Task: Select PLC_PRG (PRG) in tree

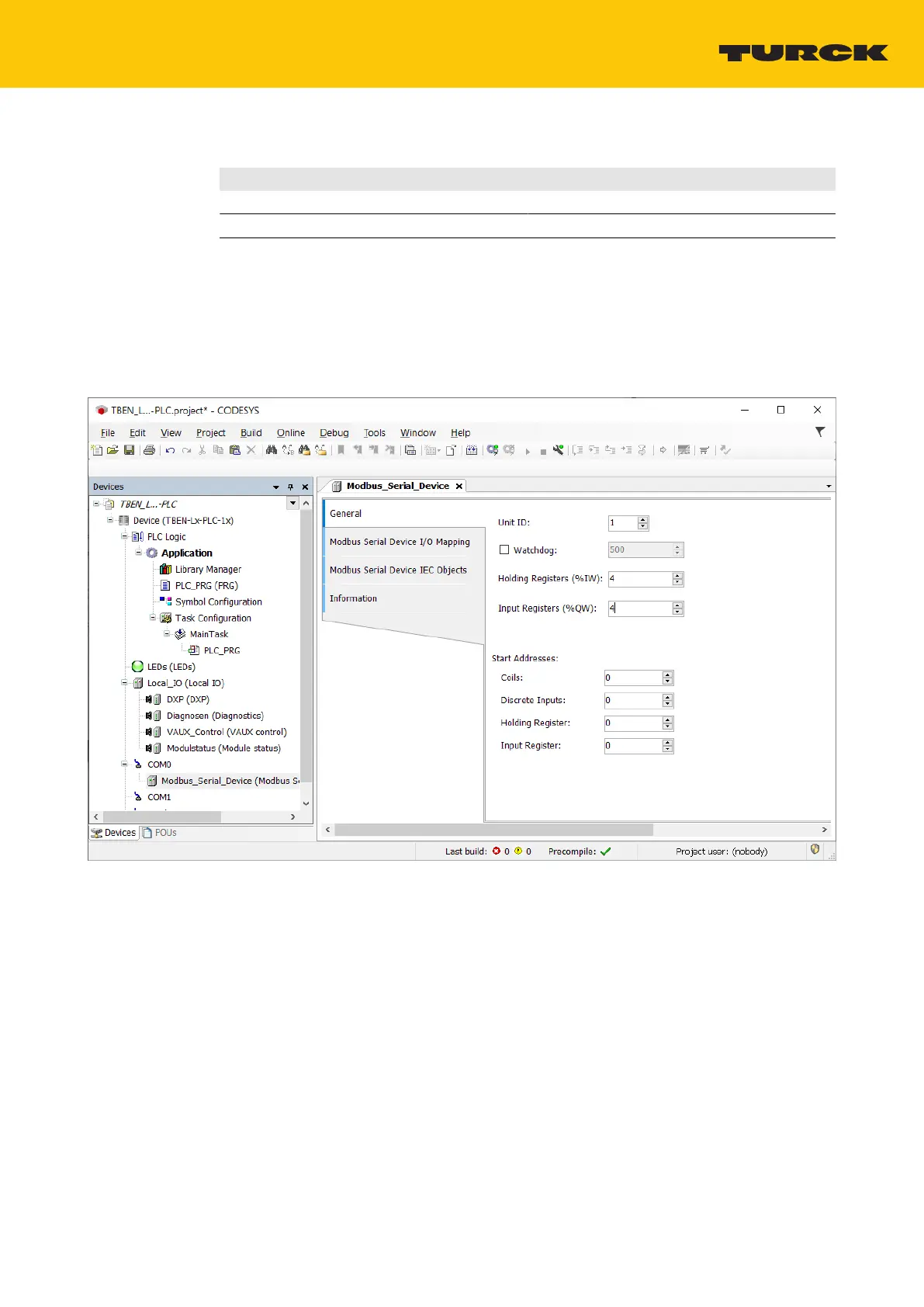Action: (206, 585)
